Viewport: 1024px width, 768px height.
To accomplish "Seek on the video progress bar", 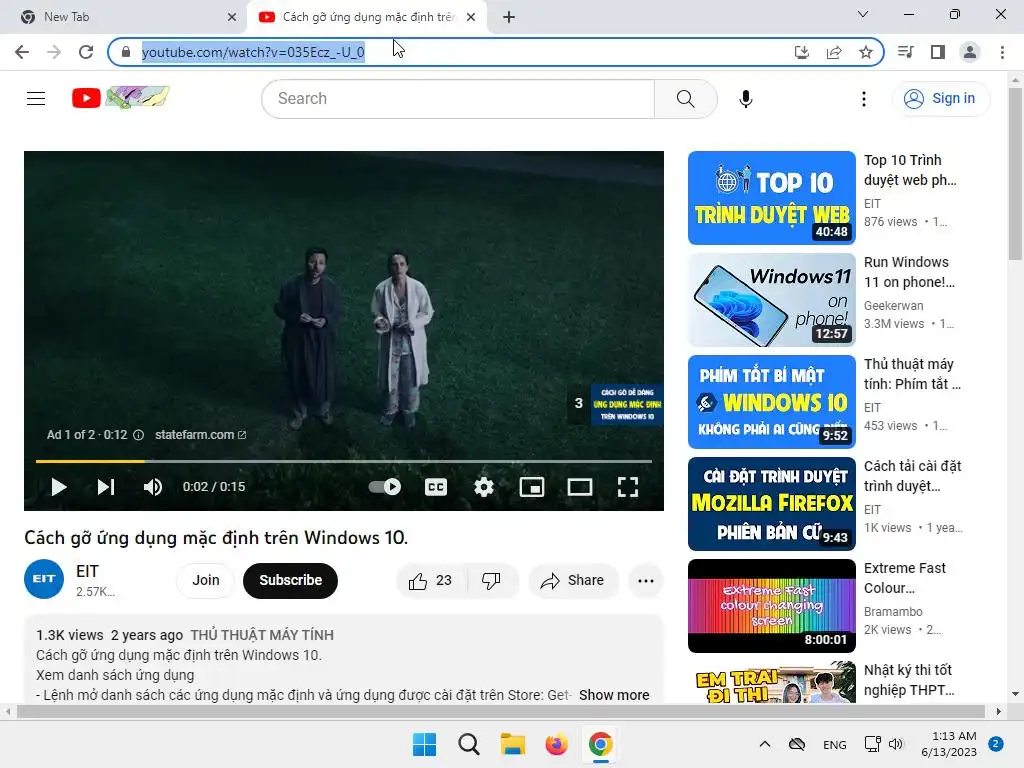I will point(344,461).
